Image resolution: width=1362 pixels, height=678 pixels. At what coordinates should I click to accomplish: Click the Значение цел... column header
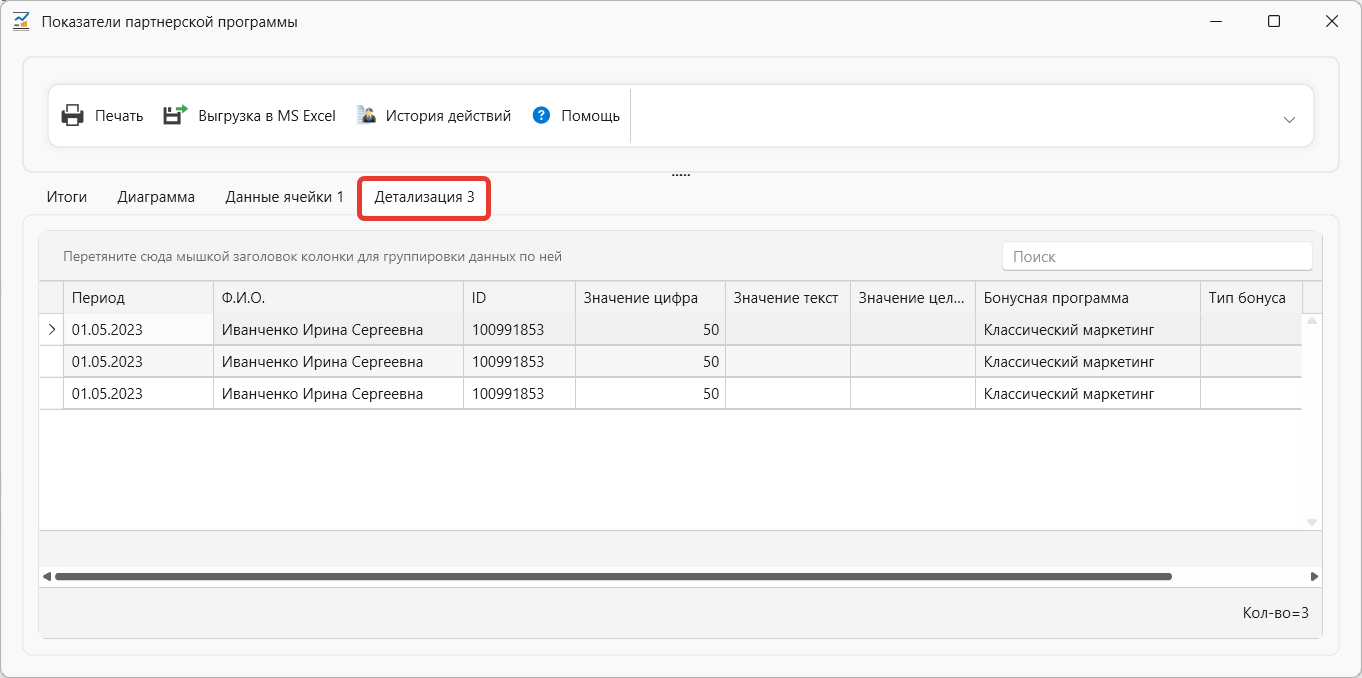click(x=912, y=298)
